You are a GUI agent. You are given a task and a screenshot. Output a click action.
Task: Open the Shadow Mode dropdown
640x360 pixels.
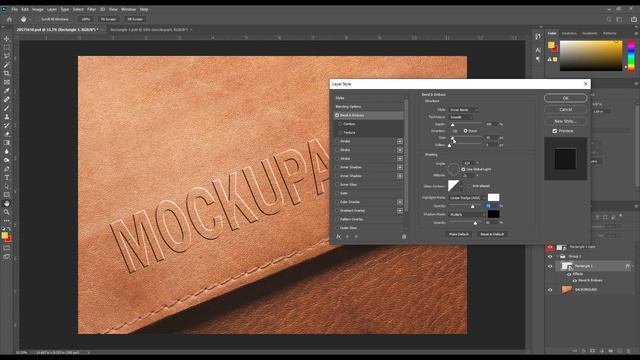tap(467, 214)
